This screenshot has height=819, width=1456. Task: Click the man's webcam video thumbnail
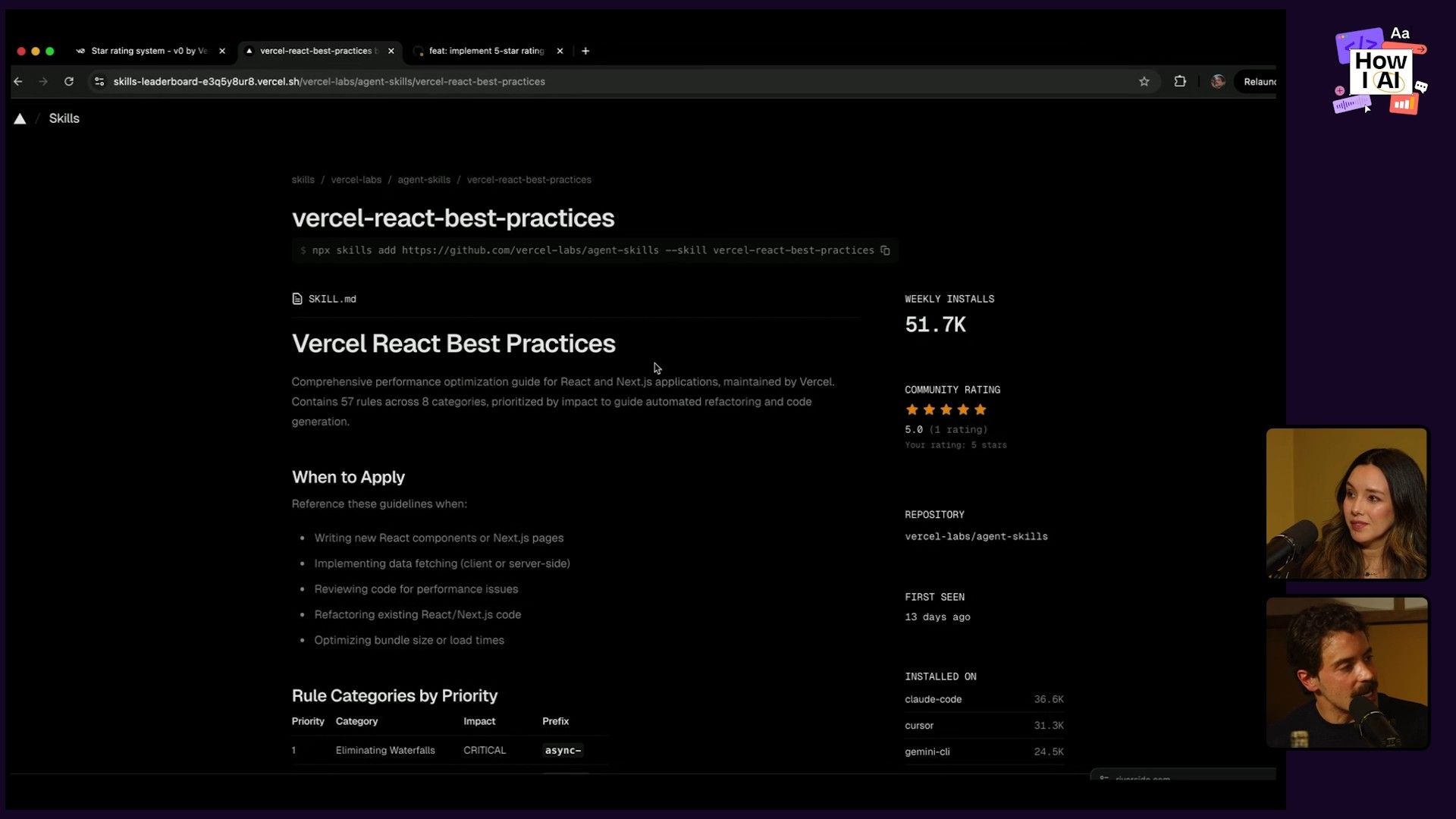(x=1347, y=673)
